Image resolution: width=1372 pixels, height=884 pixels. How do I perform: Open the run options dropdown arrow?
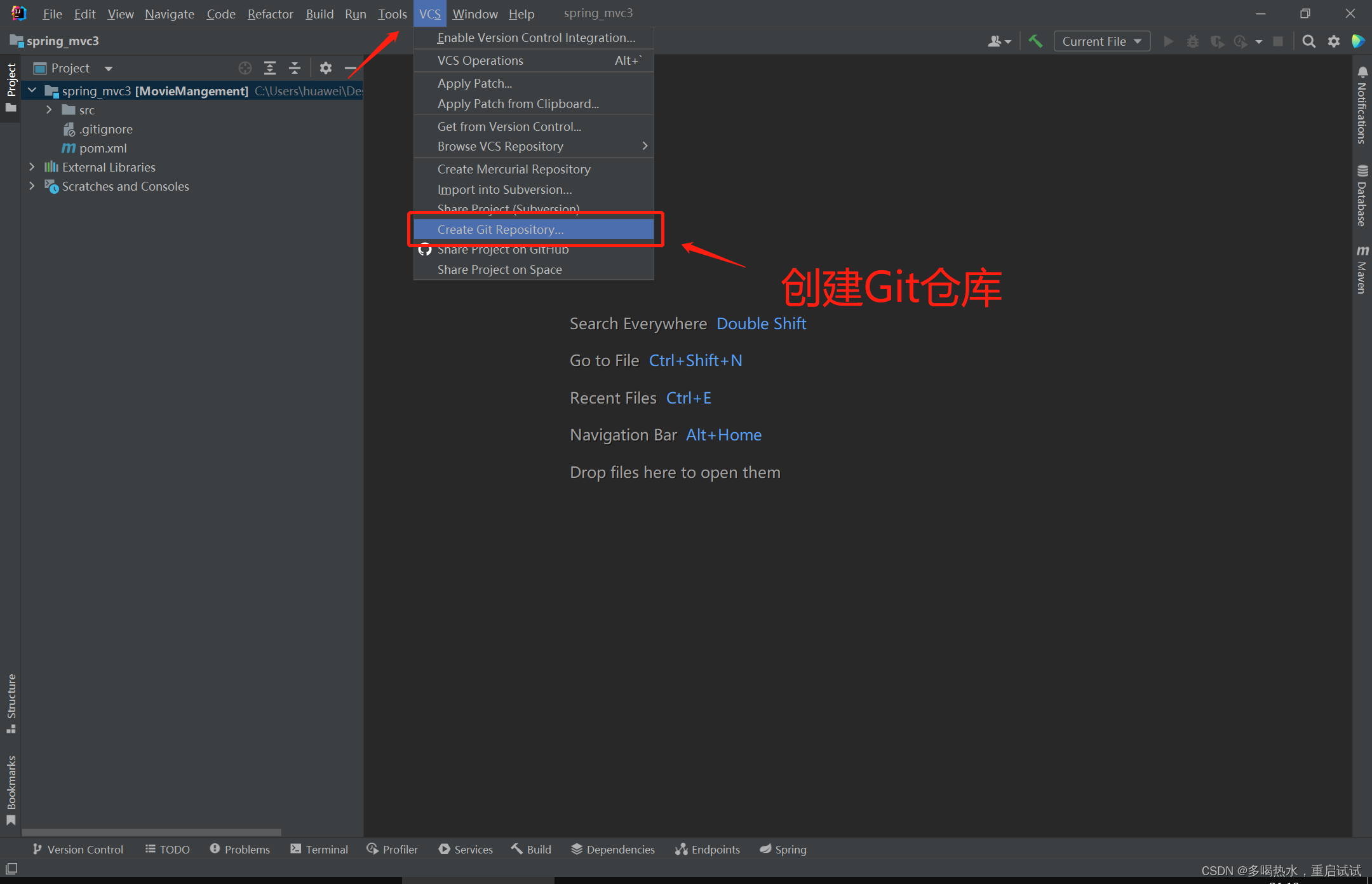point(1259,42)
